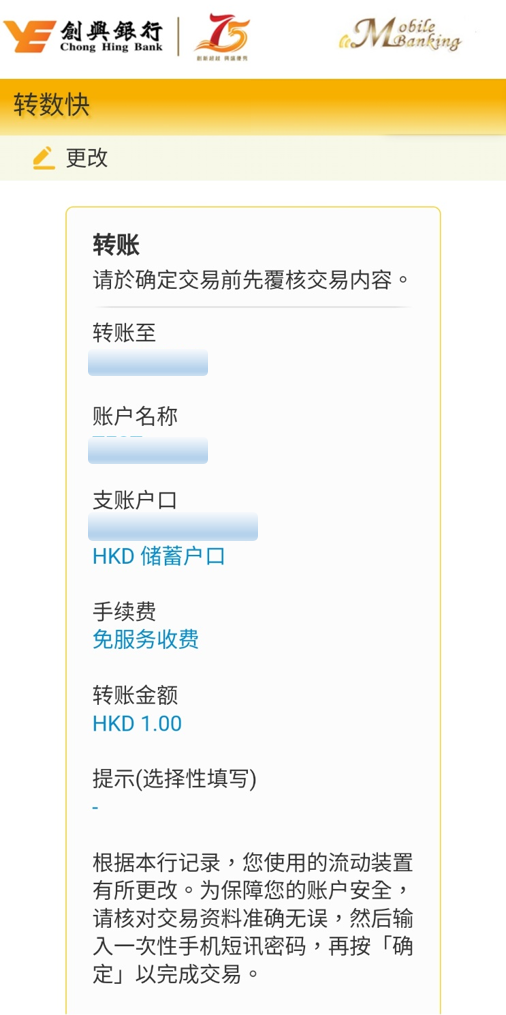The height and width of the screenshot is (1015, 506).
Task: Click the 75th anniversary emblem
Action: click(221, 37)
